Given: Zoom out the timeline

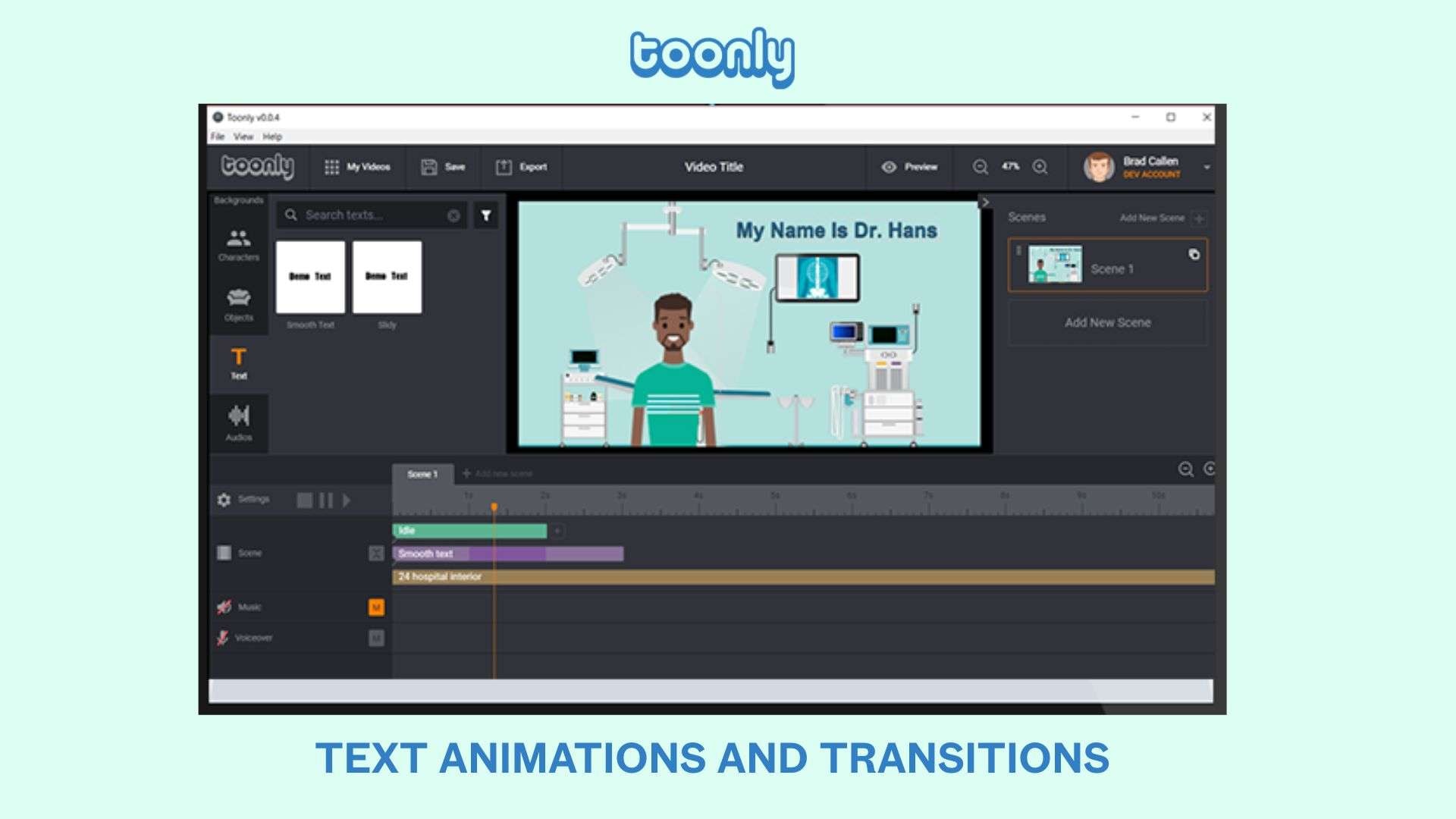Looking at the screenshot, I should tap(1186, 469).
